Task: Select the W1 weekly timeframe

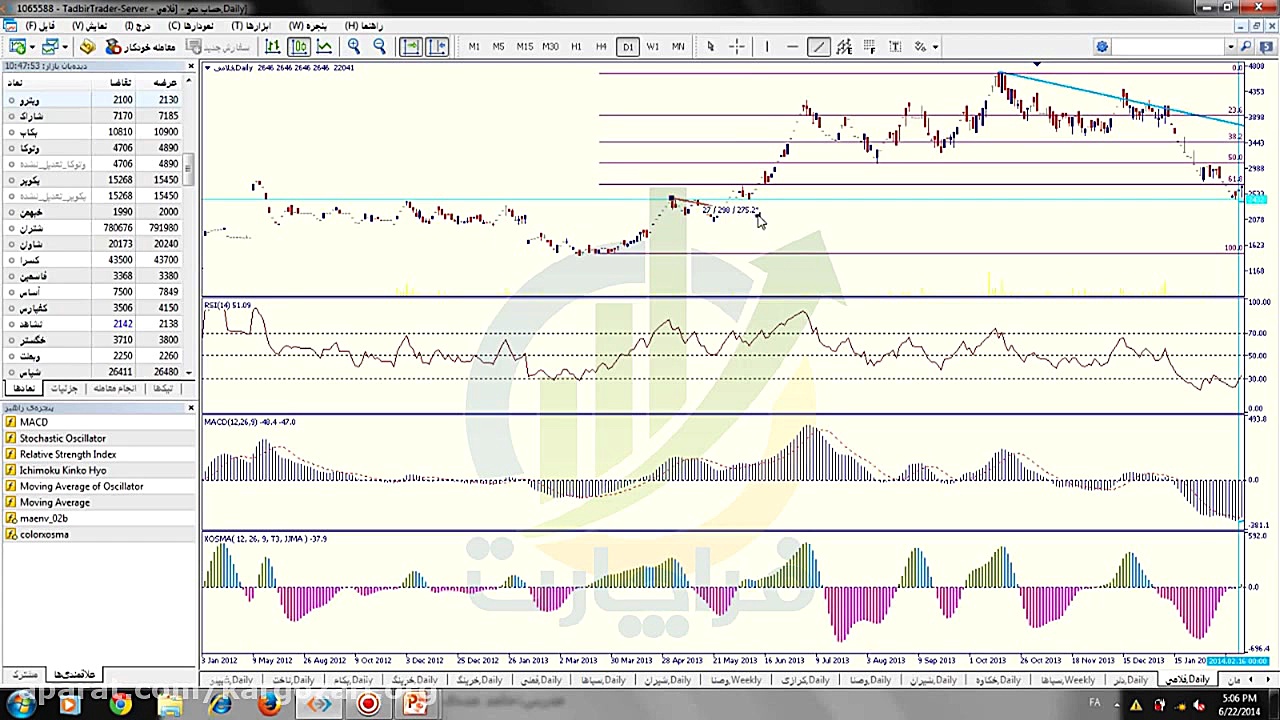Action: pyautogui.click(x=652, y=46)
